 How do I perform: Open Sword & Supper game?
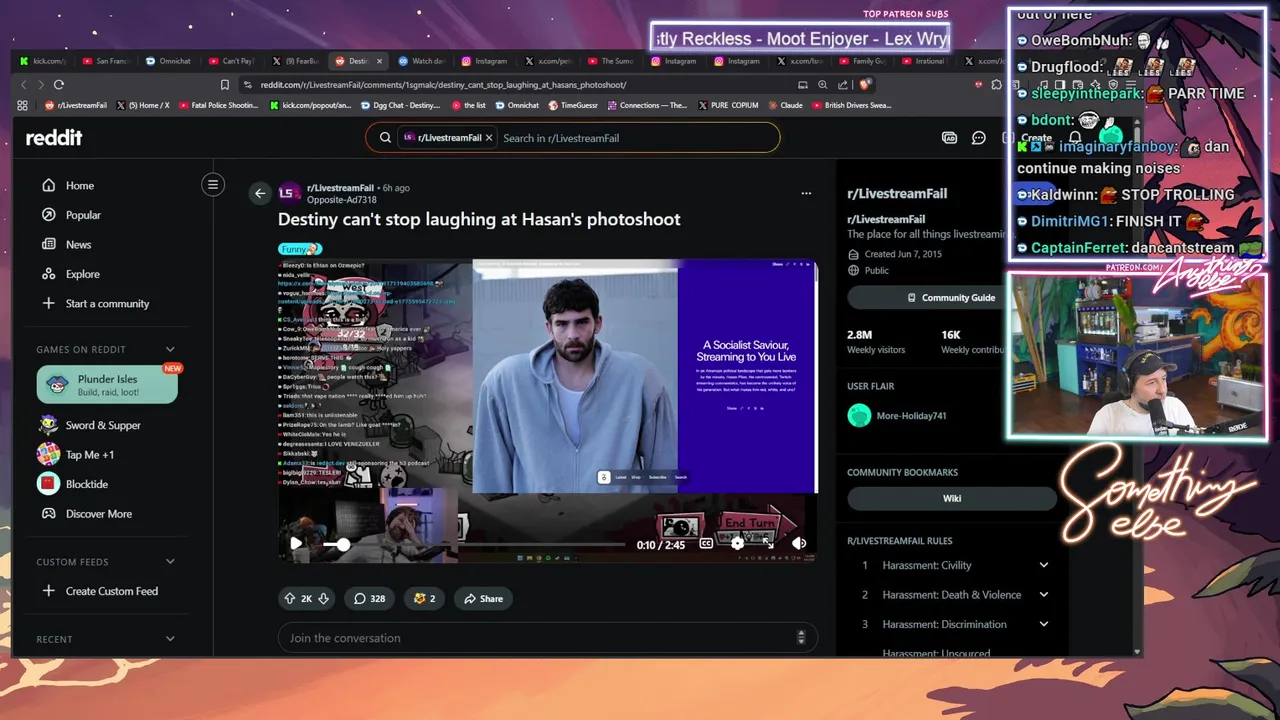click(x=103, y=425)
